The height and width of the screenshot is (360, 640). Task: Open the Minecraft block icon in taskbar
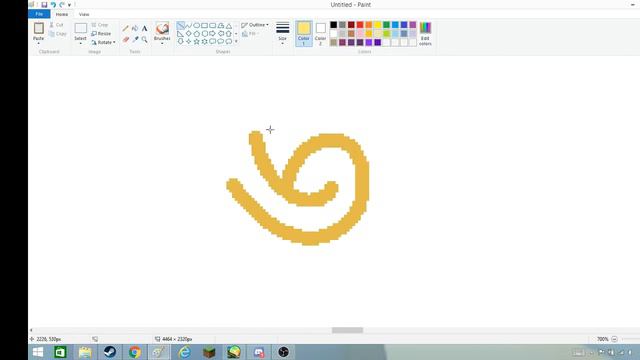pos(209,352)
